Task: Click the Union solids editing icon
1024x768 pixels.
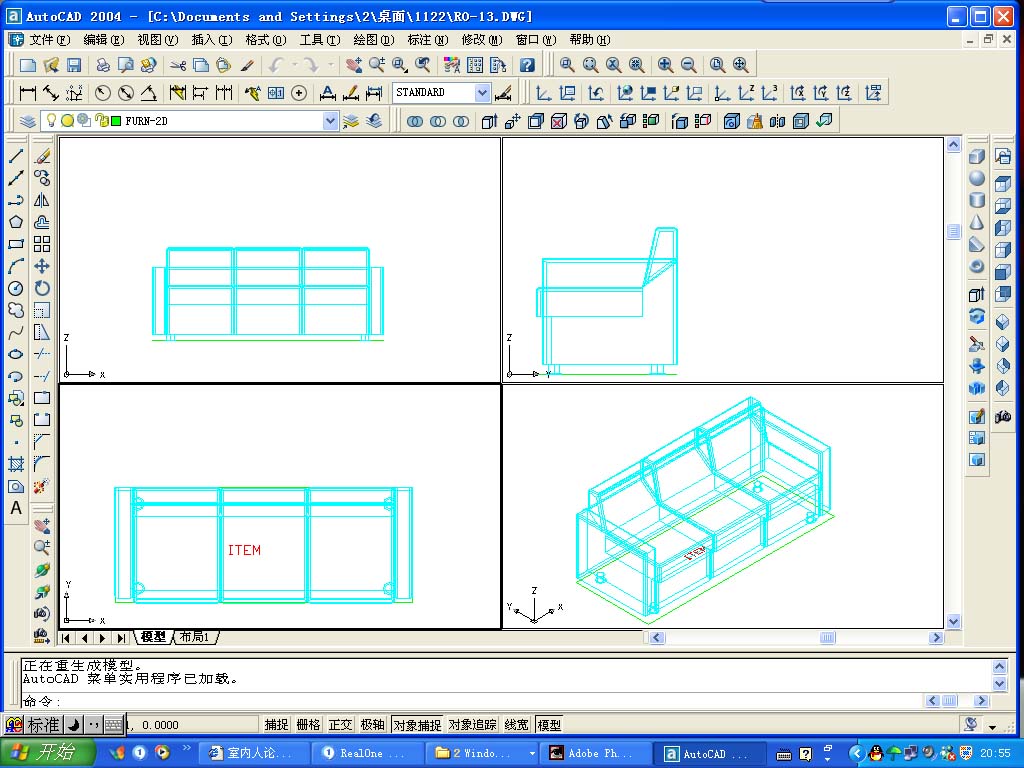Action: pyautogui.click(x=415, y=121)
